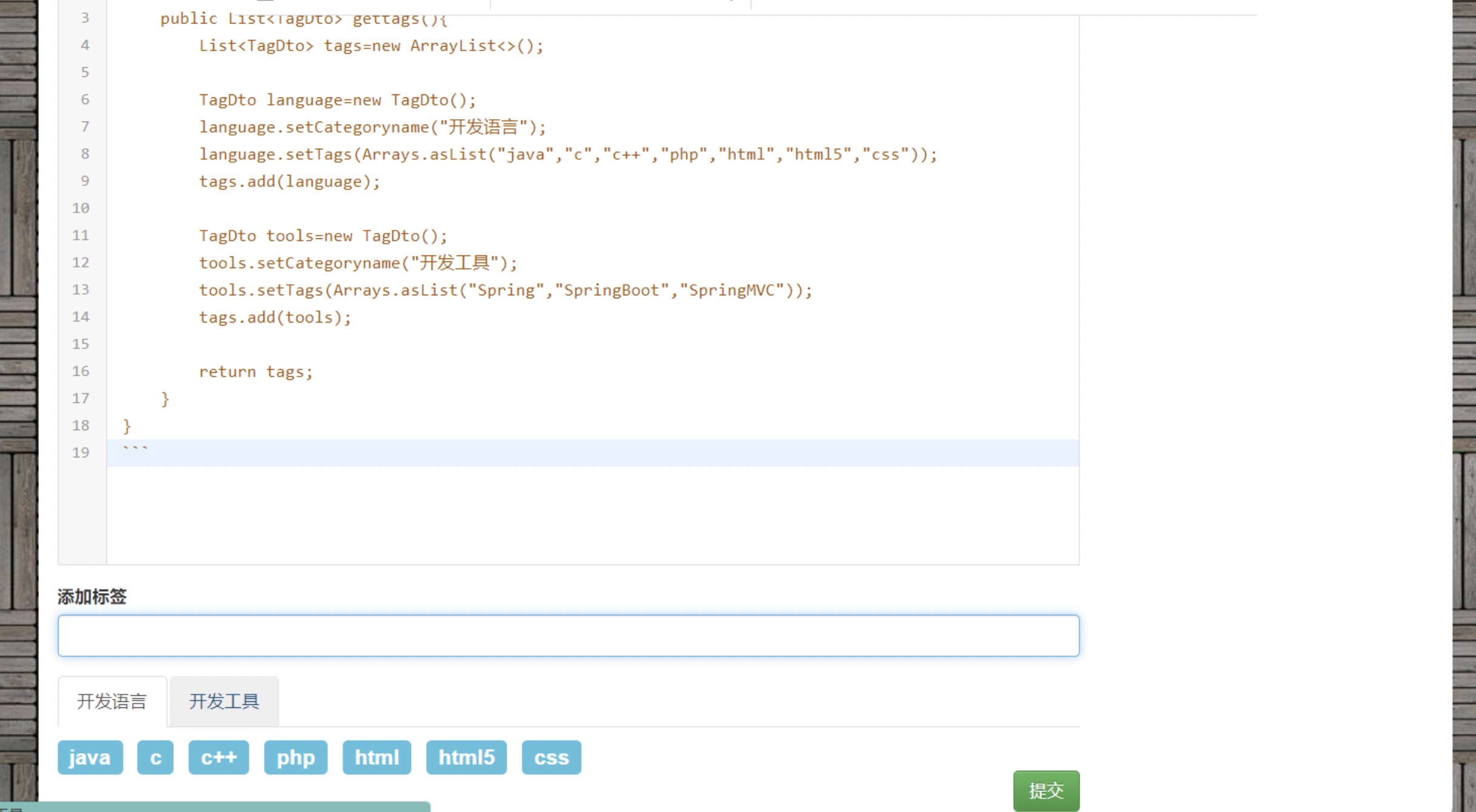Click line number 10 in gutter
Viewport: 1476px width, 812px height.
[x=81, y=208]
